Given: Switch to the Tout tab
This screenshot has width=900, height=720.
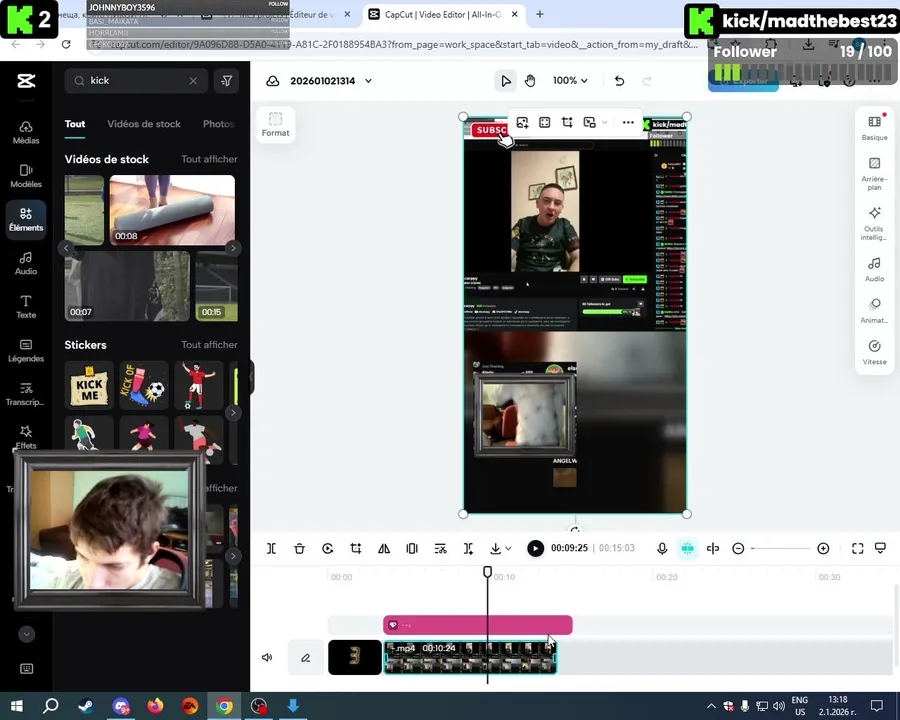Looking at the screenshot, I should [75, 124].
